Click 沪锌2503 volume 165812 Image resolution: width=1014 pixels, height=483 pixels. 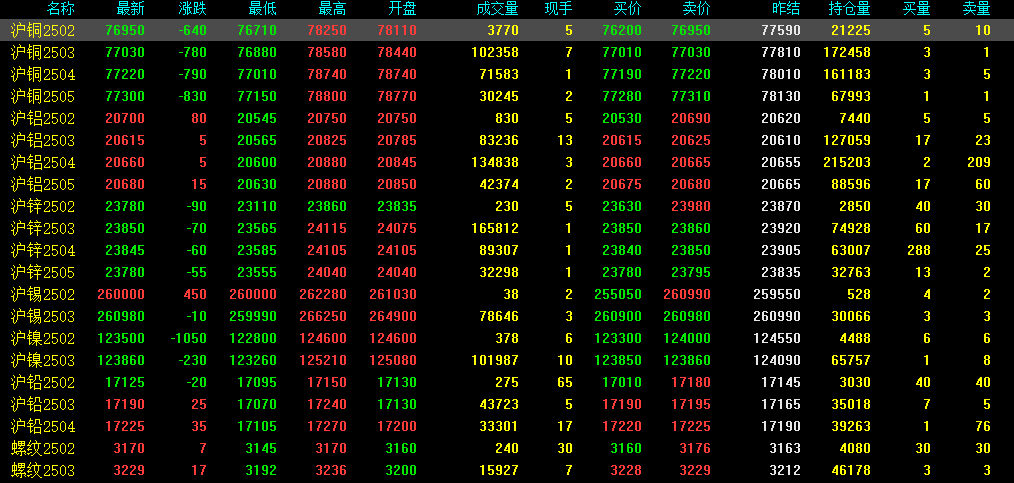click(493, 228)
